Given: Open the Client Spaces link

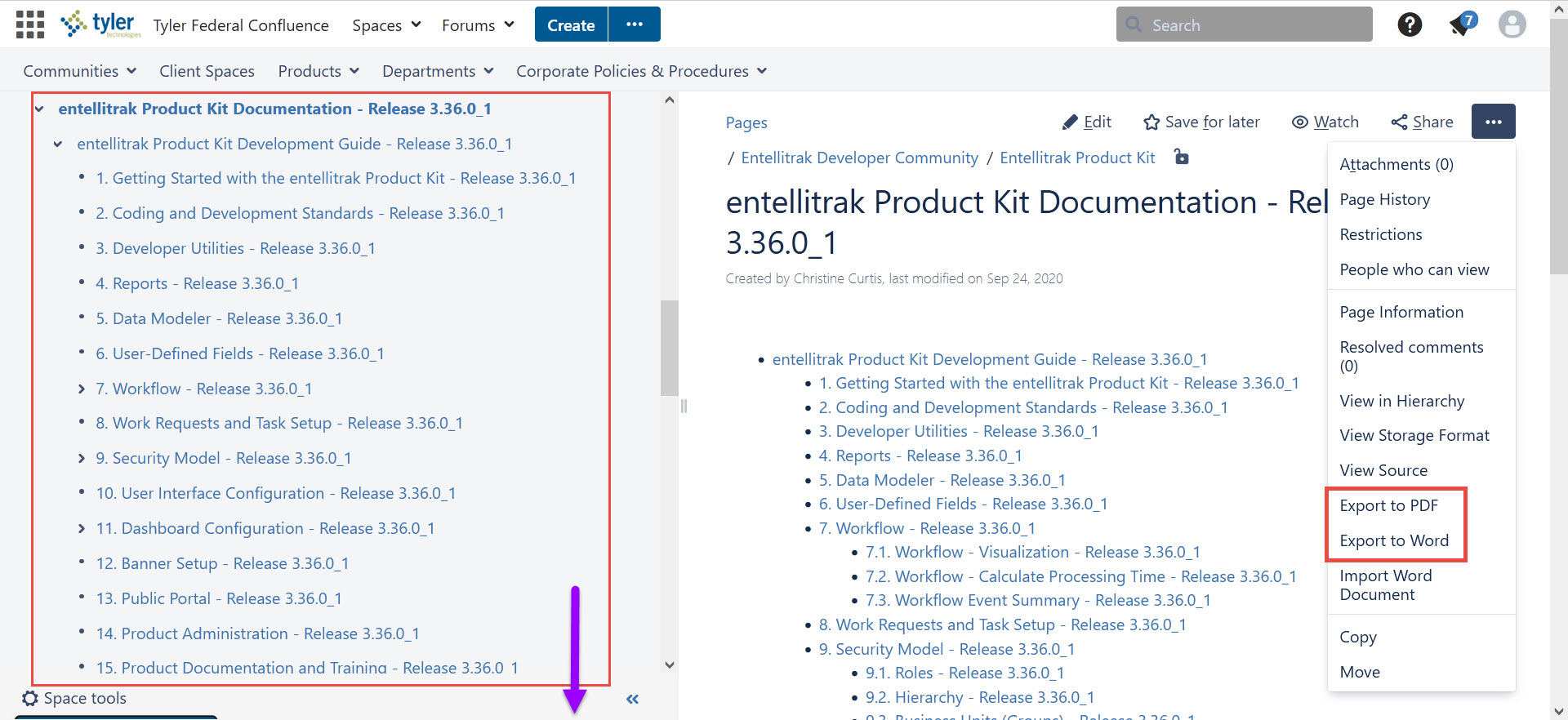Looking at the screenshot, I should pyautogui.click(x=207, y=71).
